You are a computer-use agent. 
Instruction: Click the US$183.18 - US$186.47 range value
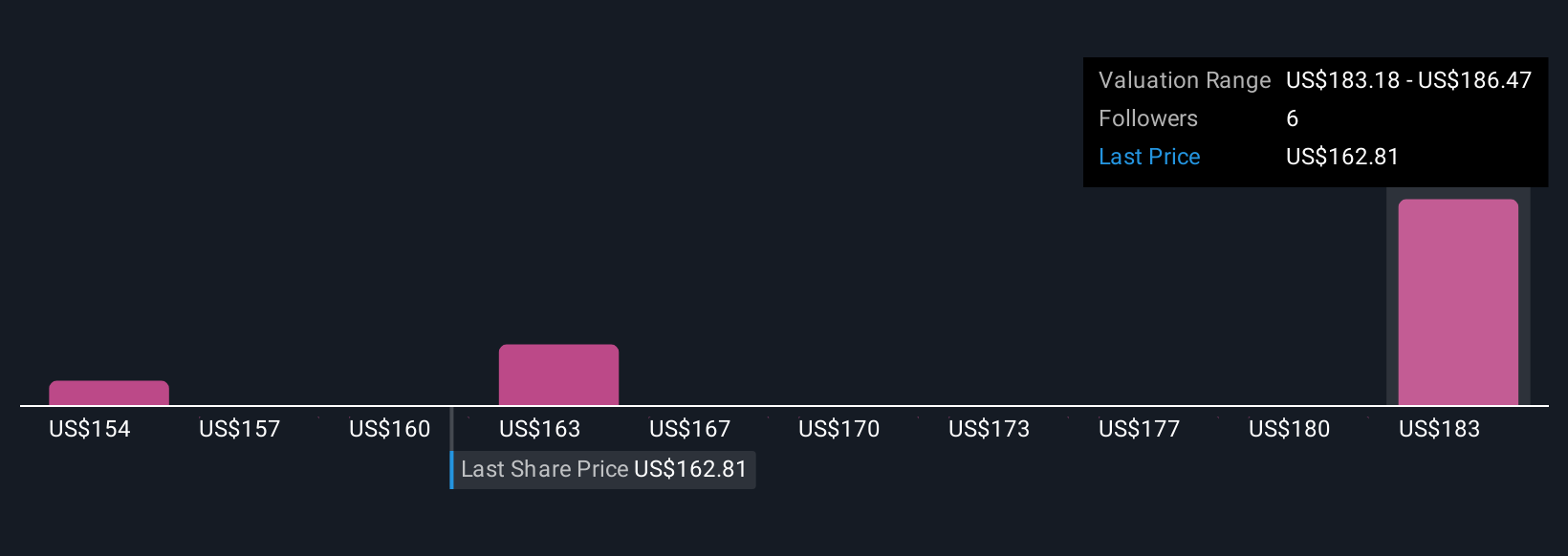click(1408, 80)
